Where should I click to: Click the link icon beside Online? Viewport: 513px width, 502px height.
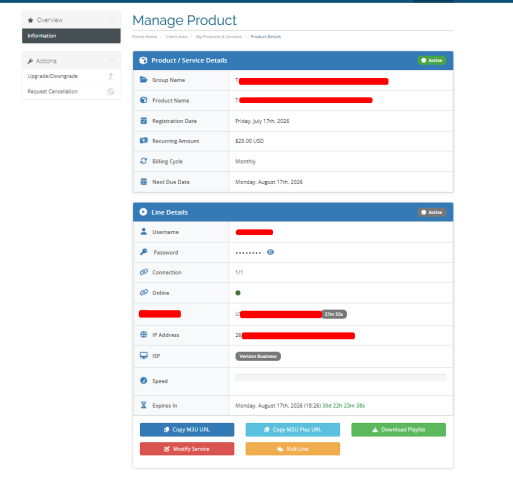coord(144,292)
